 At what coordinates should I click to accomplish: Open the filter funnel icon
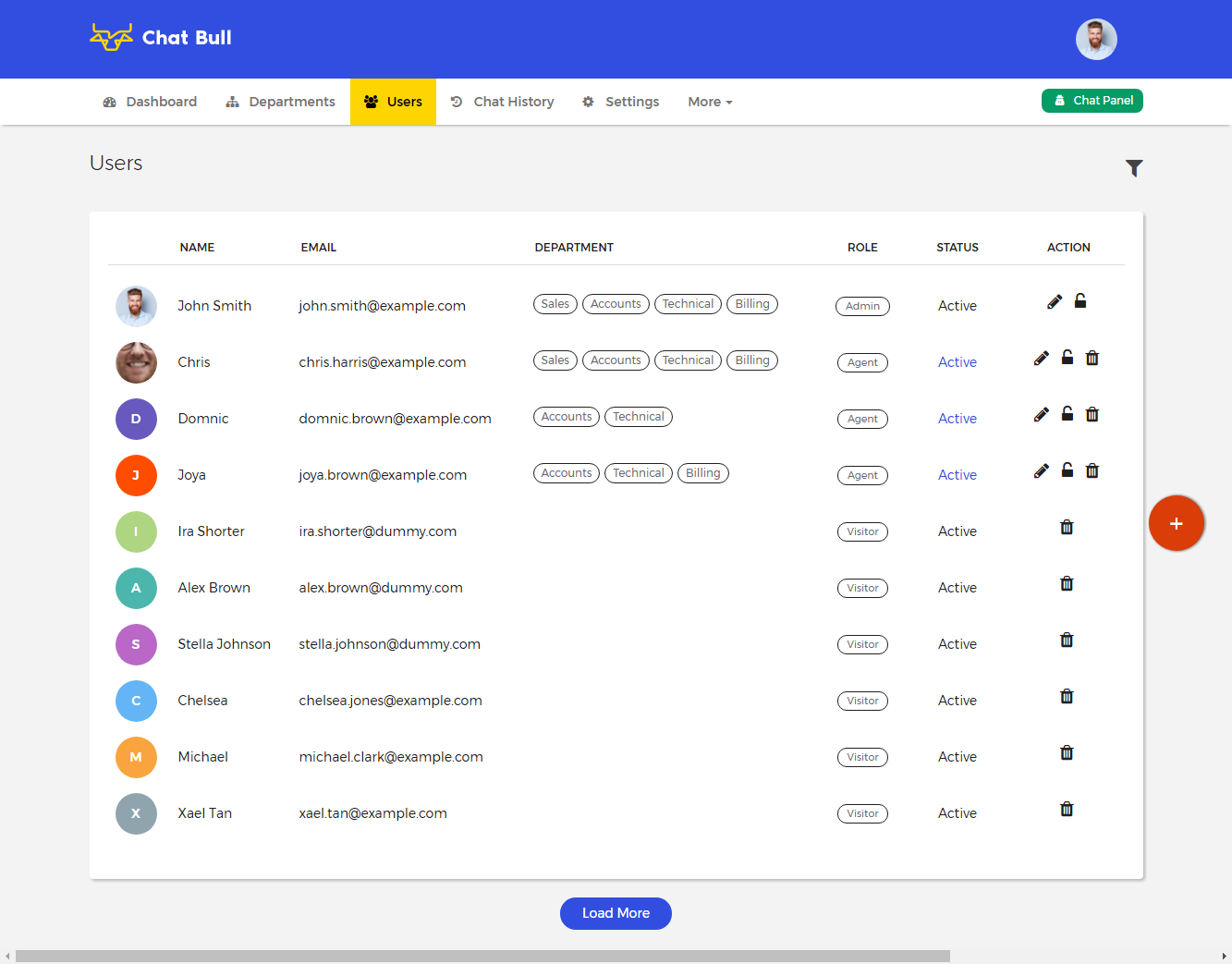[1134, 168]
